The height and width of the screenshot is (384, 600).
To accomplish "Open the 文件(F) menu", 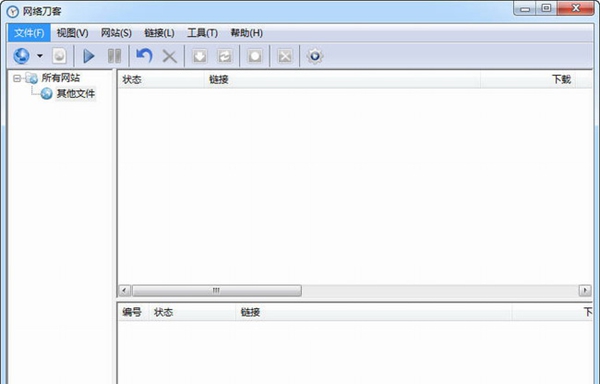I will click(29, 33).
